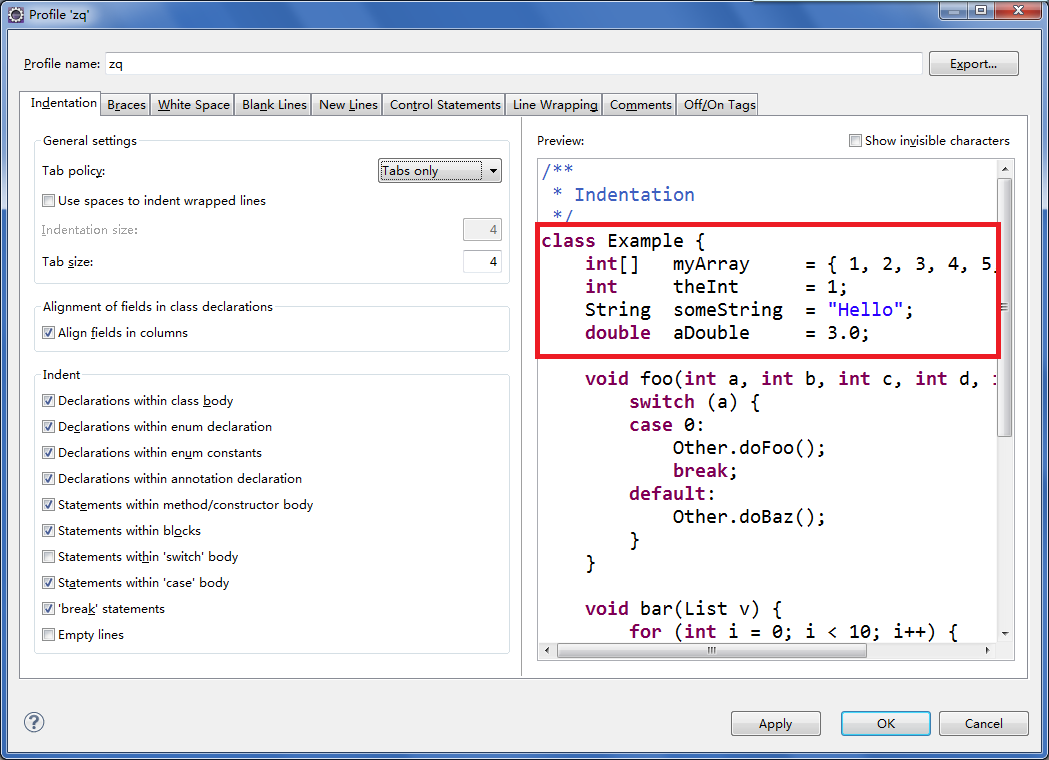Viewport: 1049px width, 760px height.
Task: Toggle Show invisible characters checkbox
Action: pos(855,141)
